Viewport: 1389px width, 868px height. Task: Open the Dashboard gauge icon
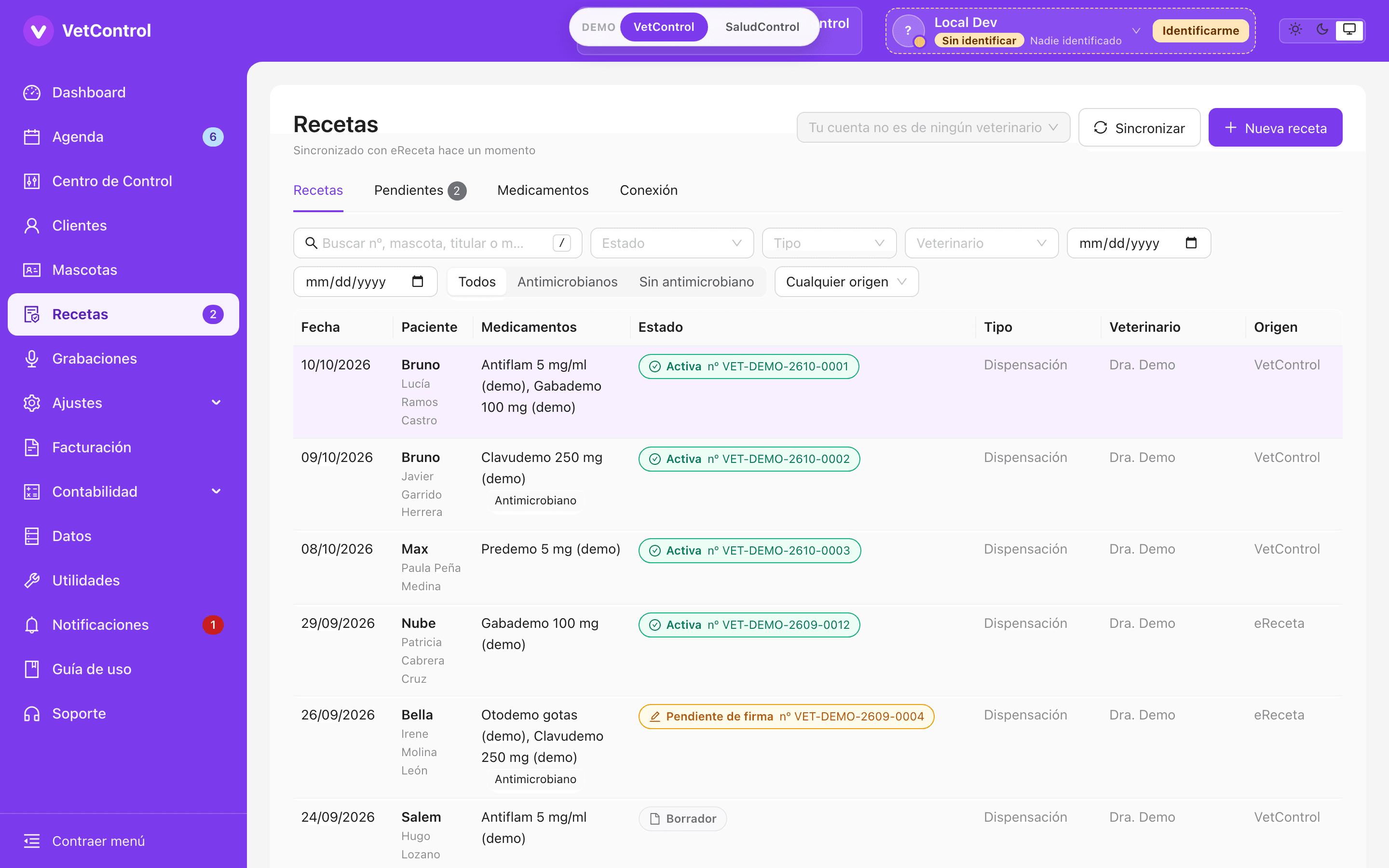click(x=31, y=93)
